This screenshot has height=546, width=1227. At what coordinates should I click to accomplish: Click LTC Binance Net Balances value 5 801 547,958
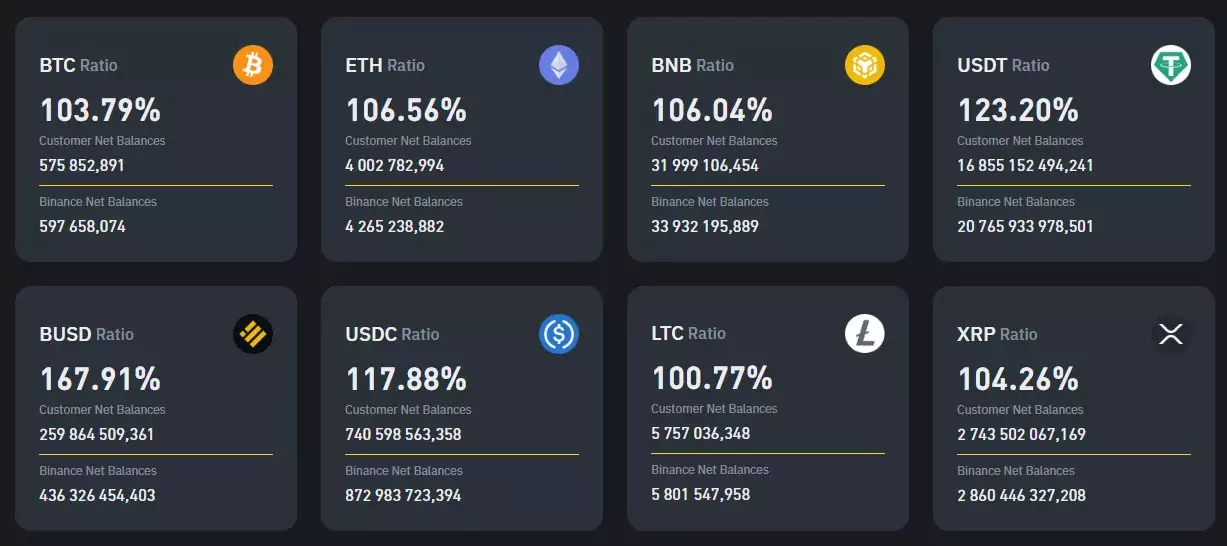[x=701, y=494]
